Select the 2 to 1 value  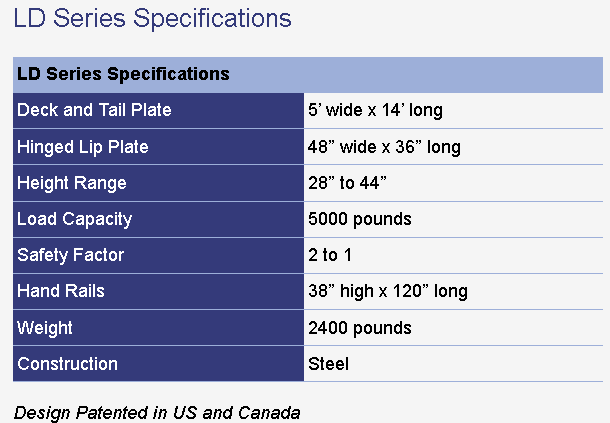point(330,255)
